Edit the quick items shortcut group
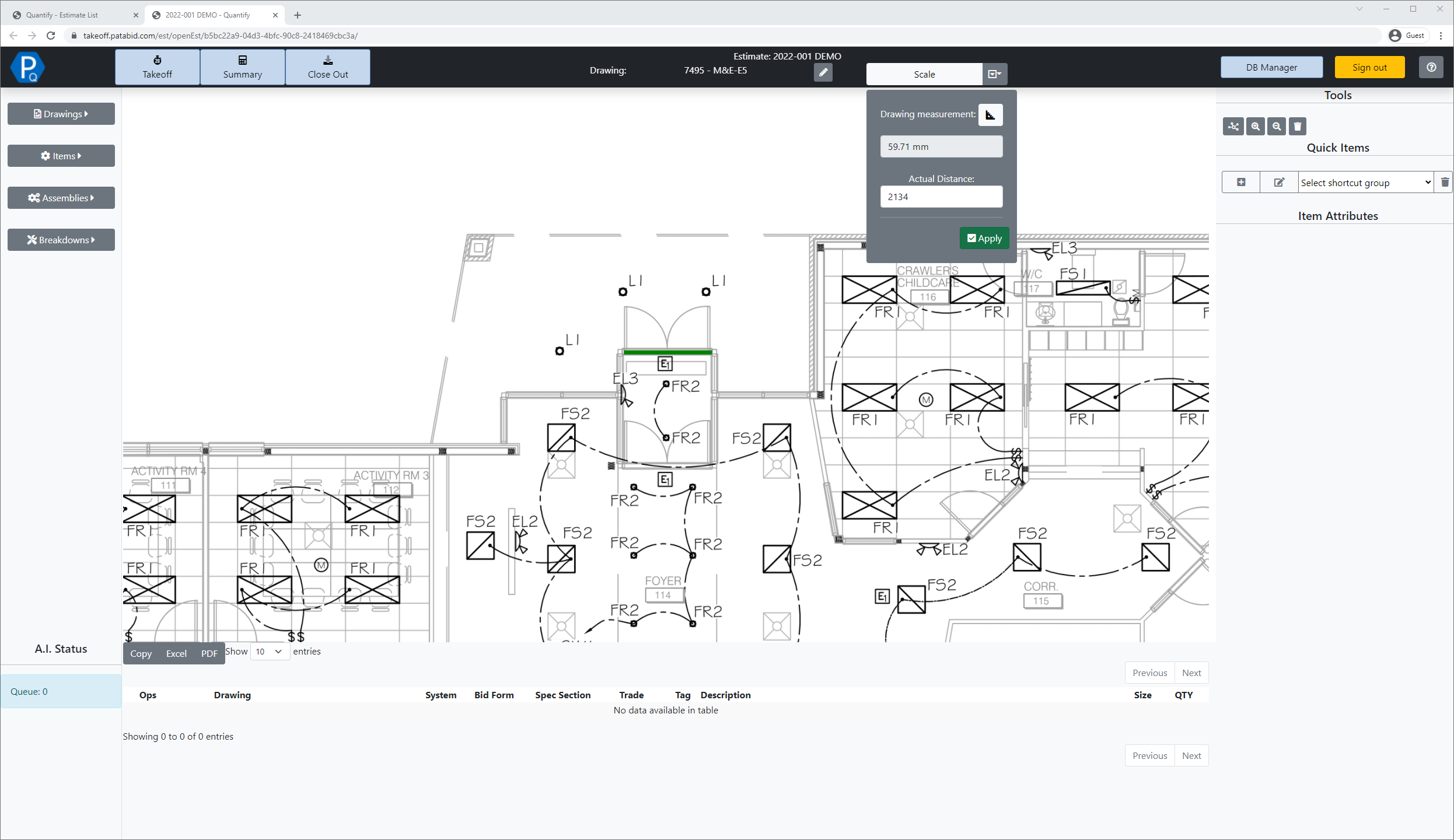This screenshot has width=1454, height=840. click(x=1278, y=182)
